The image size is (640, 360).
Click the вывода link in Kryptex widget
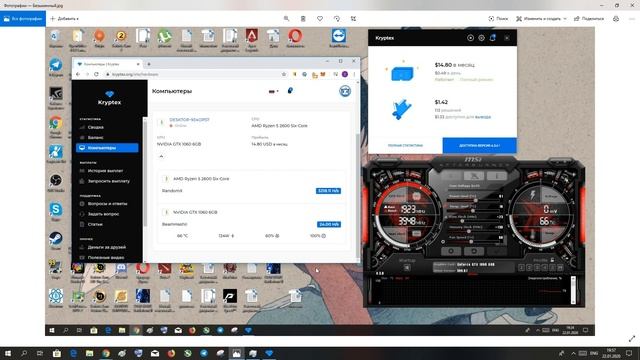click(x=483, y=117)
